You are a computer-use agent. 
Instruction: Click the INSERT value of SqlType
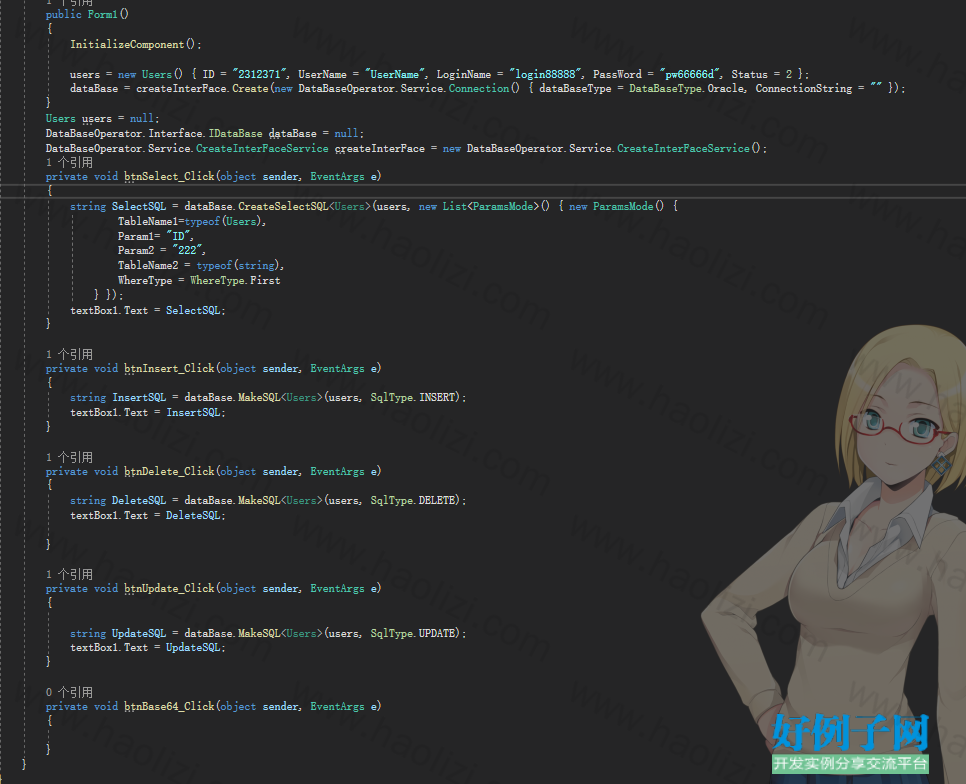tap(437, 397)
